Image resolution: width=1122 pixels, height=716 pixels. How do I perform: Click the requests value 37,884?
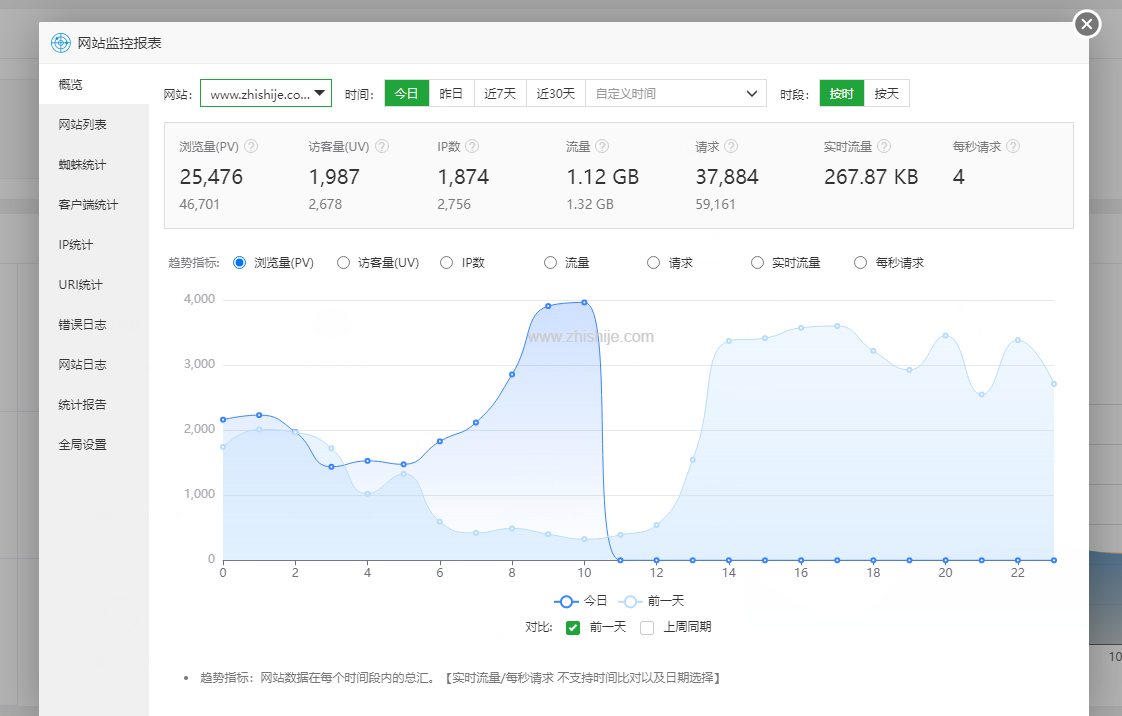click(727, 177)
